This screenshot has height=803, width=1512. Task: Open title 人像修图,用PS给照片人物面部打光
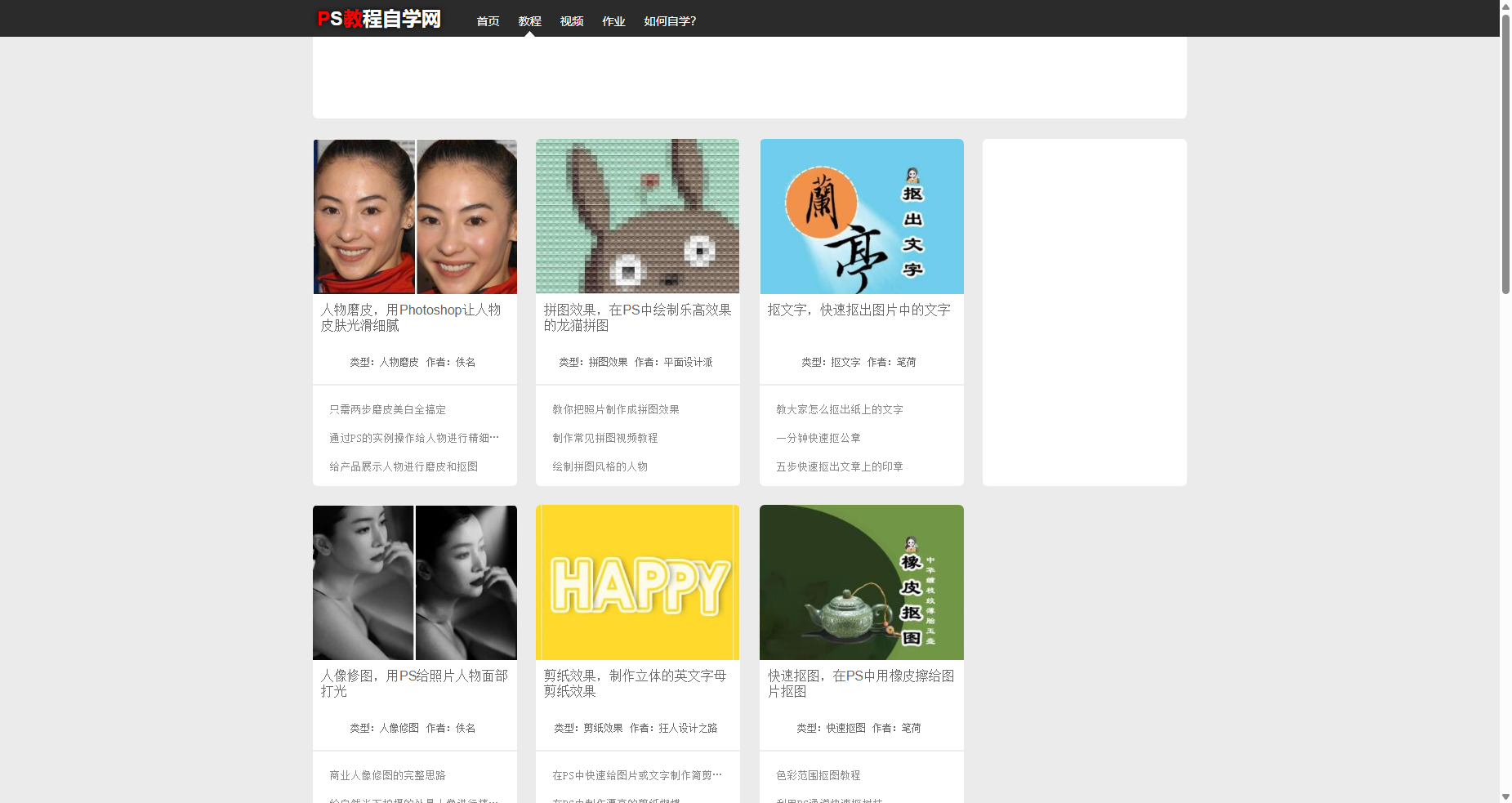[x=414, y=684]
